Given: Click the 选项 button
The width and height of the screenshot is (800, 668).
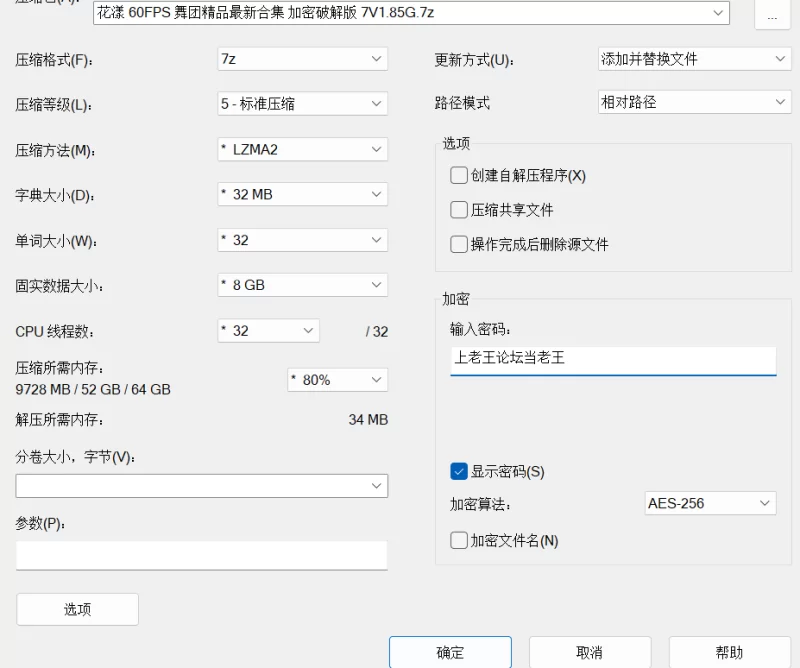Looking at the screenshot, I should 78,609.
